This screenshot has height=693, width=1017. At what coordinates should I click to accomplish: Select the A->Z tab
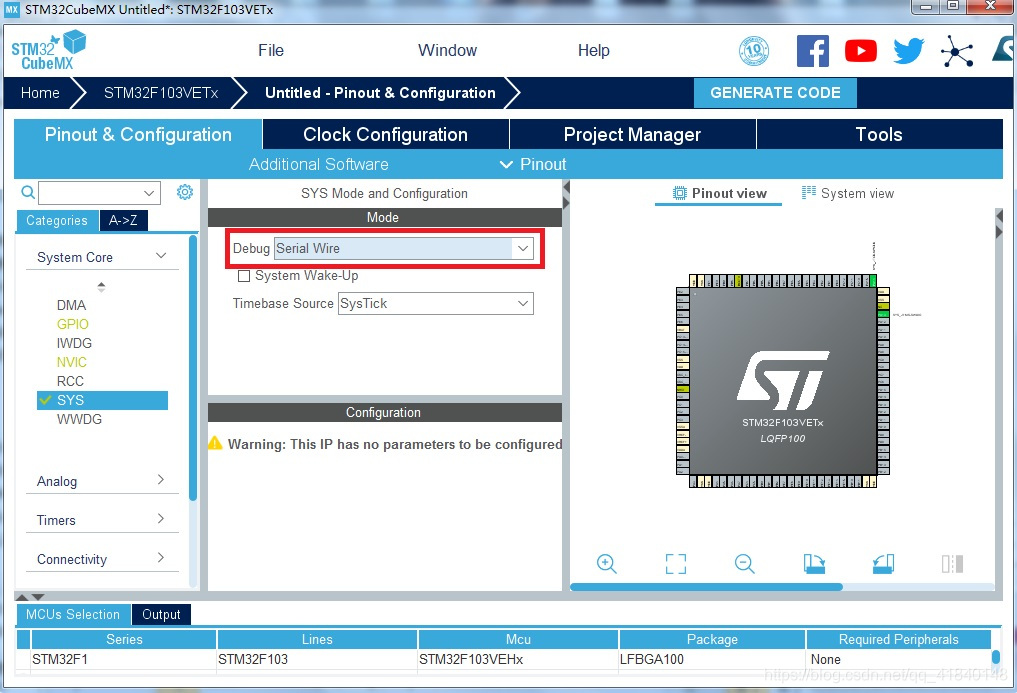click(123, 221)
